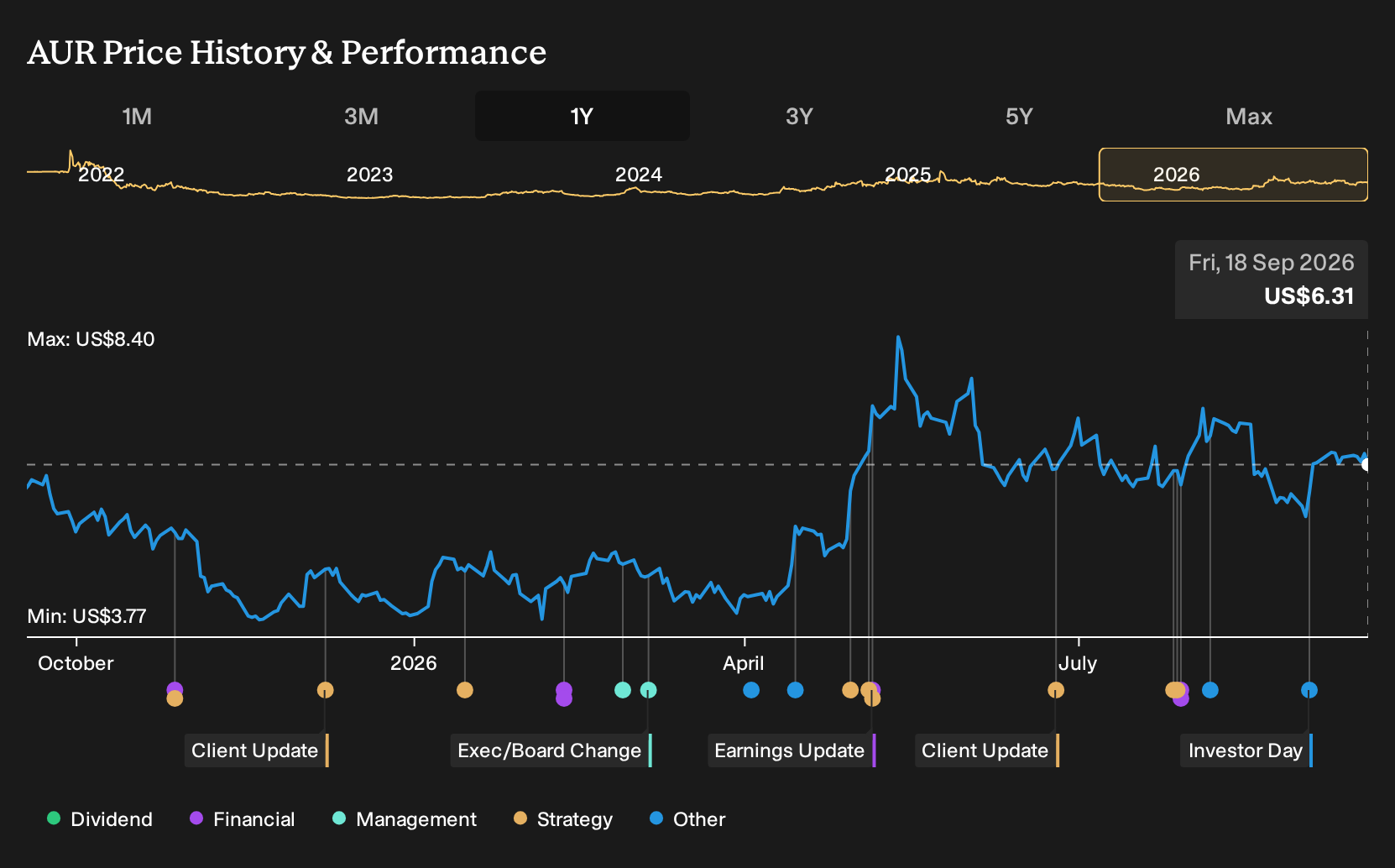Switch to the 1M time range
Viewport: 1395px width, 868px height.
coord(137,116)
